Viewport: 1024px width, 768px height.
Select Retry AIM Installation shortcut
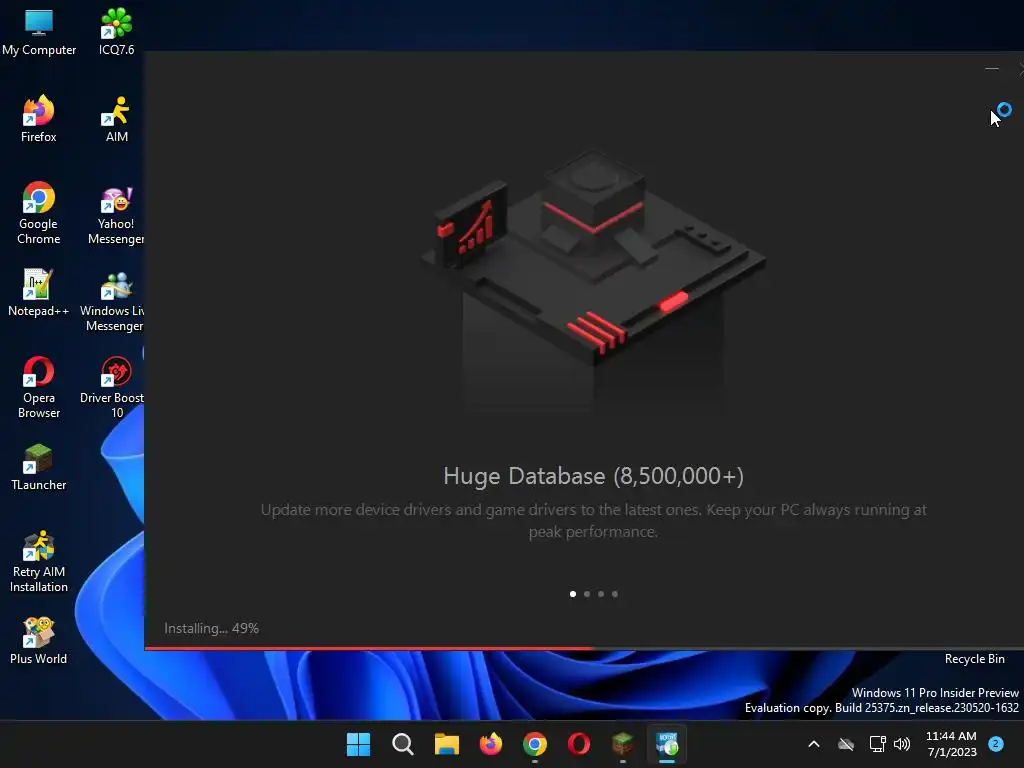click(x=39, y=561)
